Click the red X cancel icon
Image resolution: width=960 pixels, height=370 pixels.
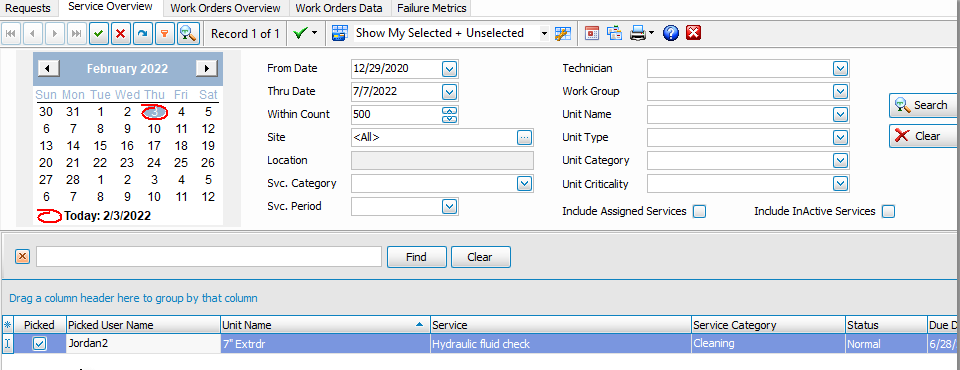click(120, 34)
